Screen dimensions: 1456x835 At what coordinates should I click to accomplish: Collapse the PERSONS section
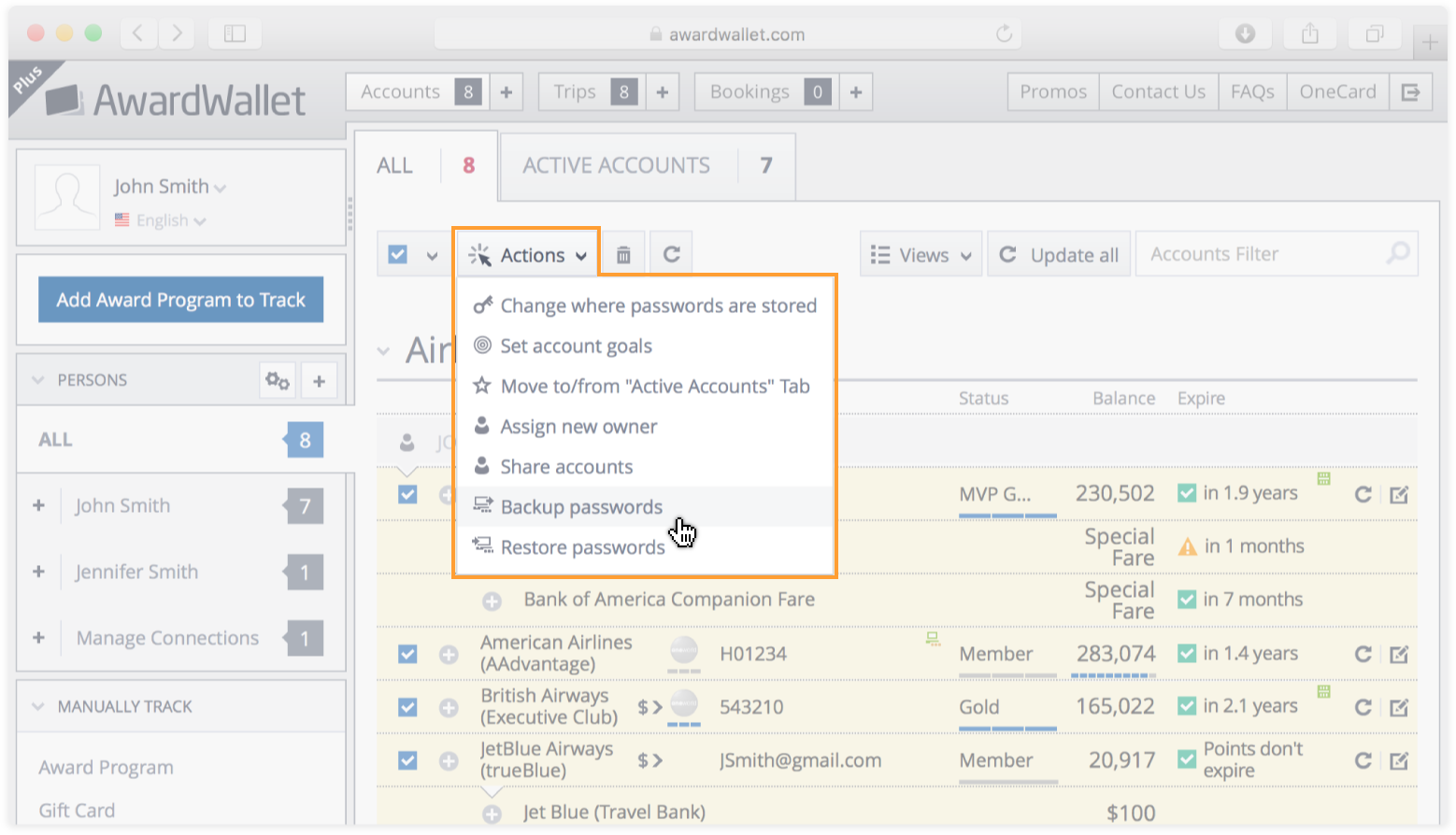[38, 380]
